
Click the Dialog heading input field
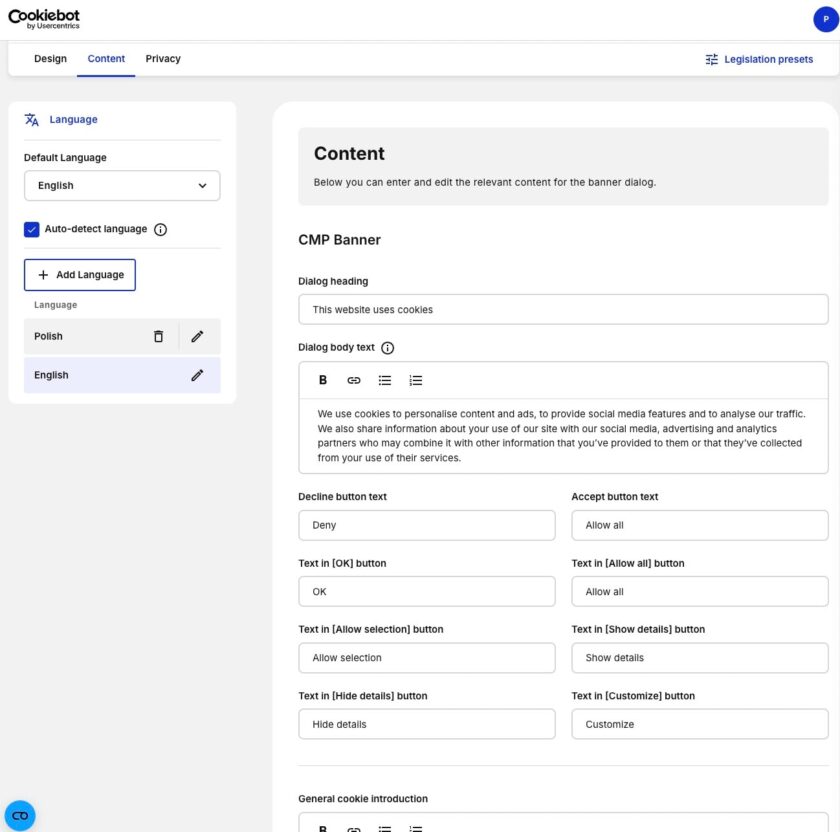tap(563, 309)
